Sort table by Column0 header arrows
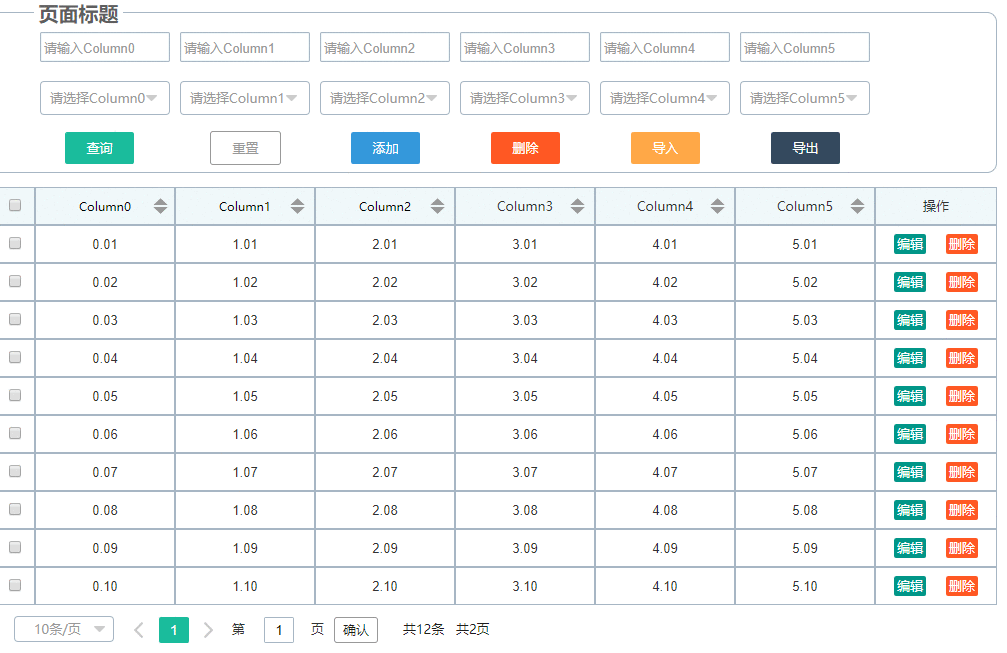Viewport: 1007px width, 653px height. [161, 206]
